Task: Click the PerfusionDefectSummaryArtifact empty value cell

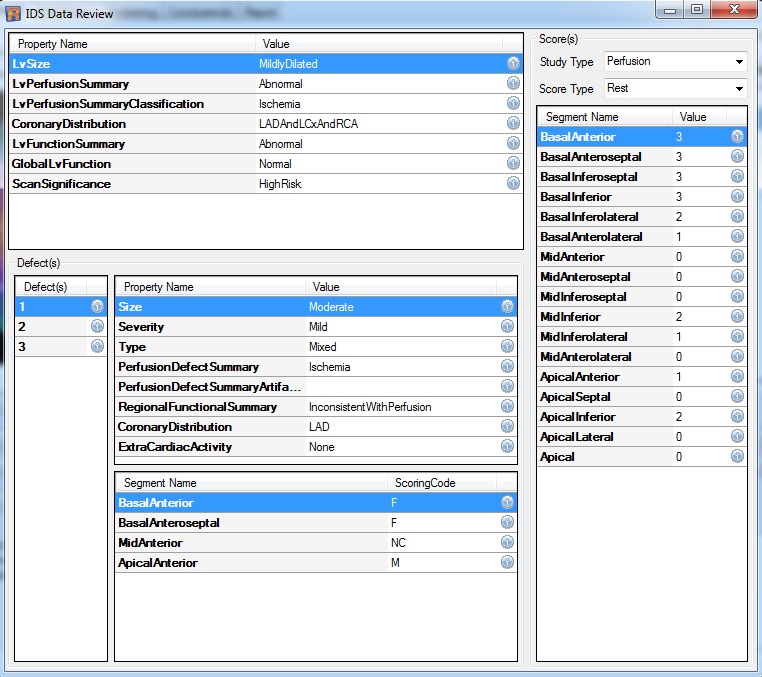Action: 400,387
